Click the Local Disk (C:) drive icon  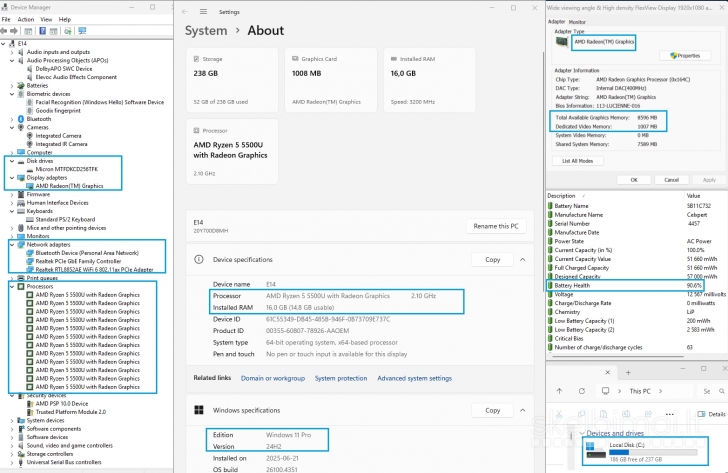click(596, 450)
